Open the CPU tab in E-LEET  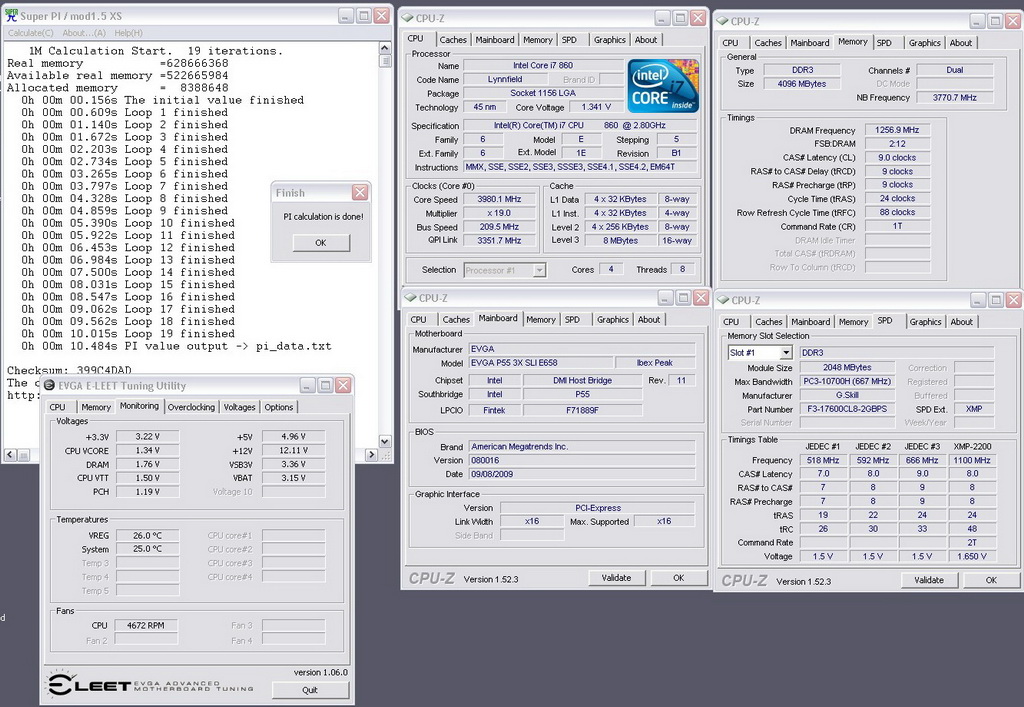click(57, 407)
